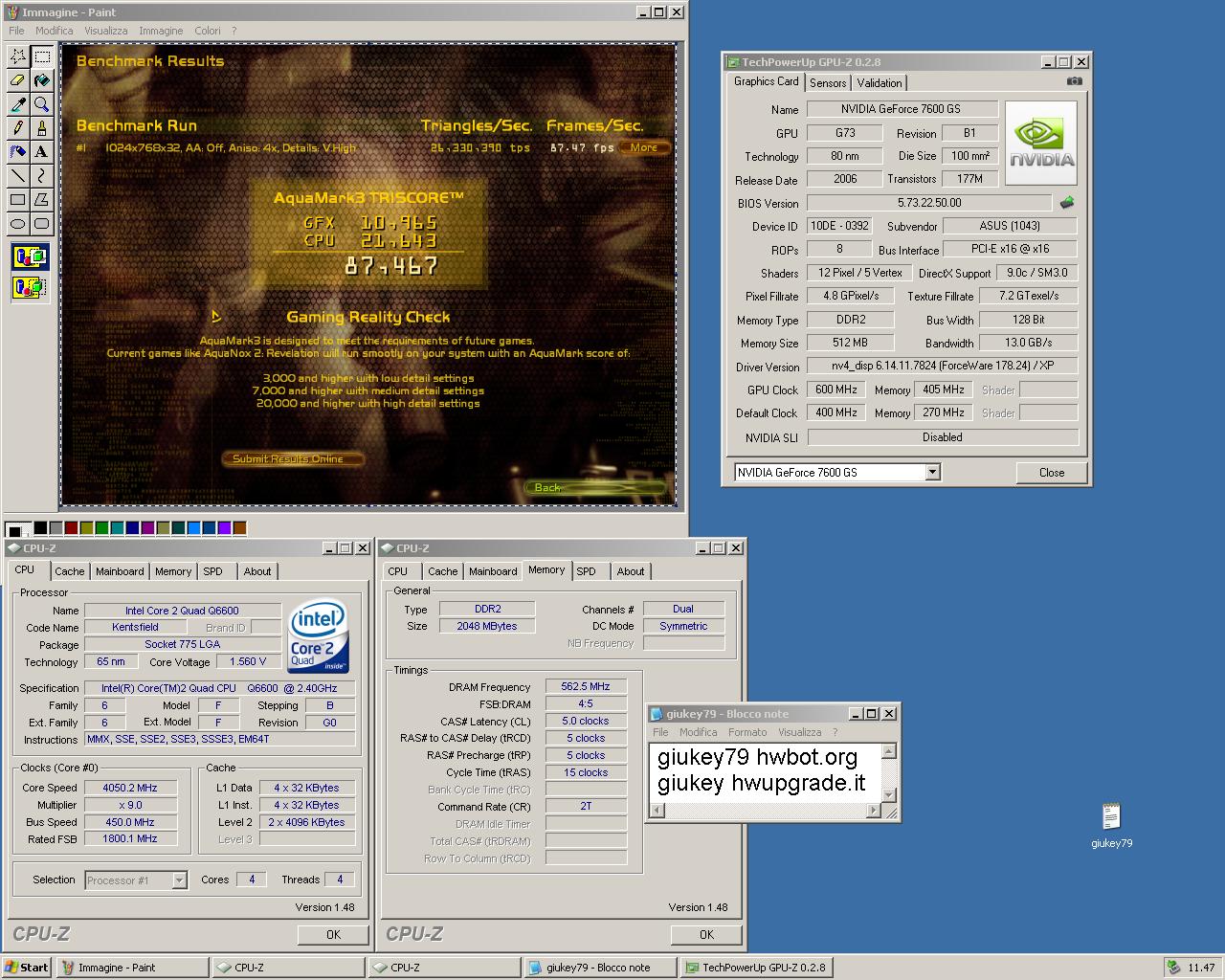Pick the bright blue swatch in Paint palette
This screenshot has width=1225, height=980.
point(194,528)
